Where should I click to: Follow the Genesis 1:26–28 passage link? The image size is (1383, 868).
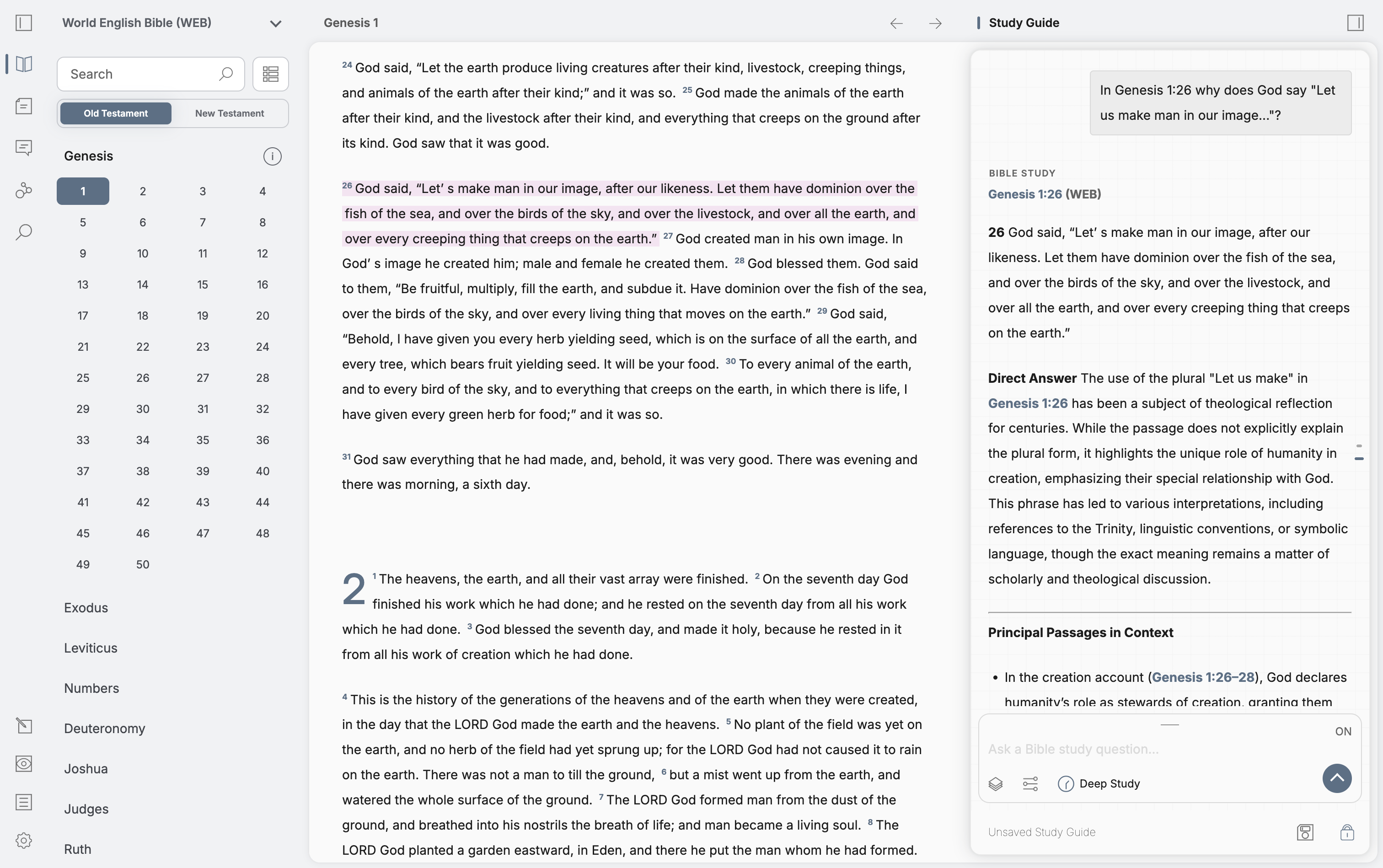tap(1203, 677)
